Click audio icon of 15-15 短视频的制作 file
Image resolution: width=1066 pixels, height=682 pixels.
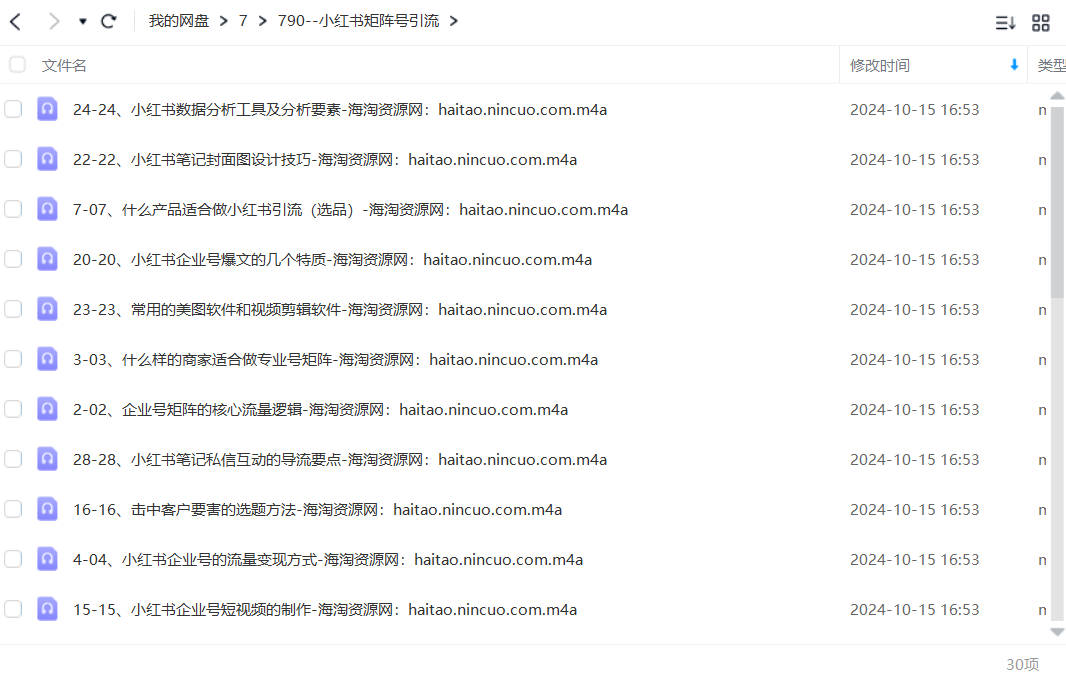coord(47,609)
